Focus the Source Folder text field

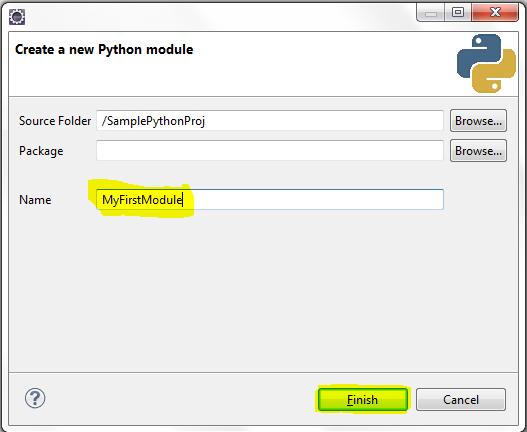pos(270,121)
